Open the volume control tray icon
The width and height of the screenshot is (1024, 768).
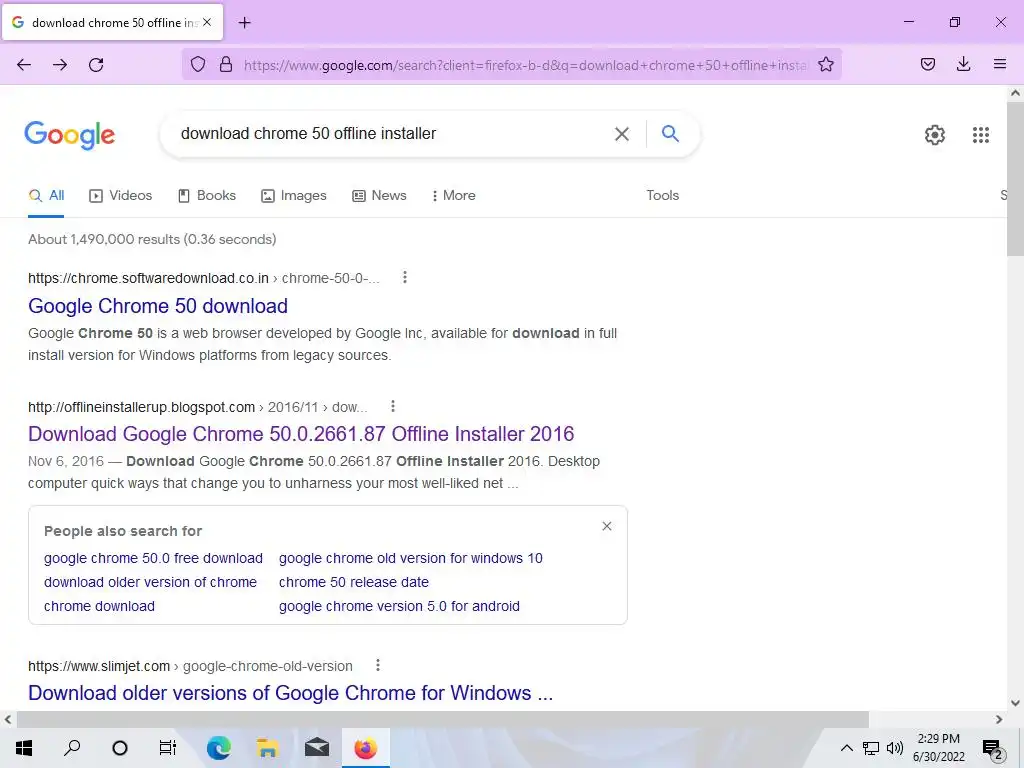click(895, 748)
